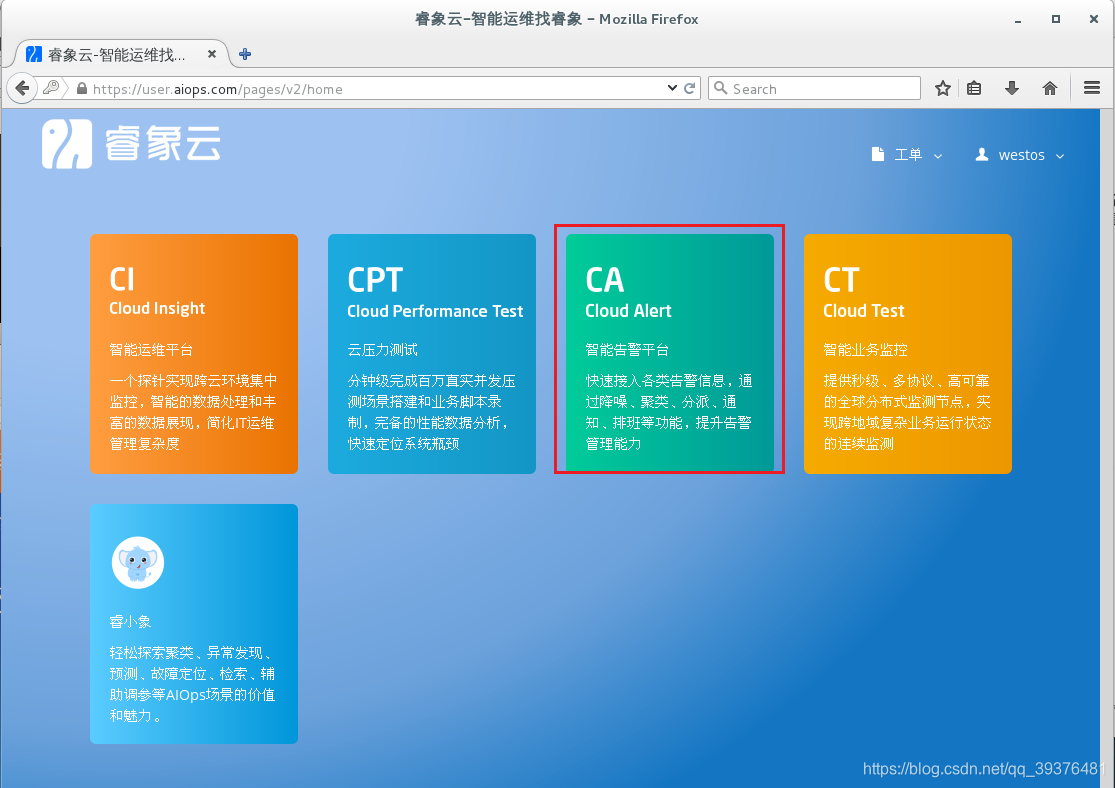The image size is (1115, 788).
Task: Bookmark this page with the star icon
Action: coord(943,88)
